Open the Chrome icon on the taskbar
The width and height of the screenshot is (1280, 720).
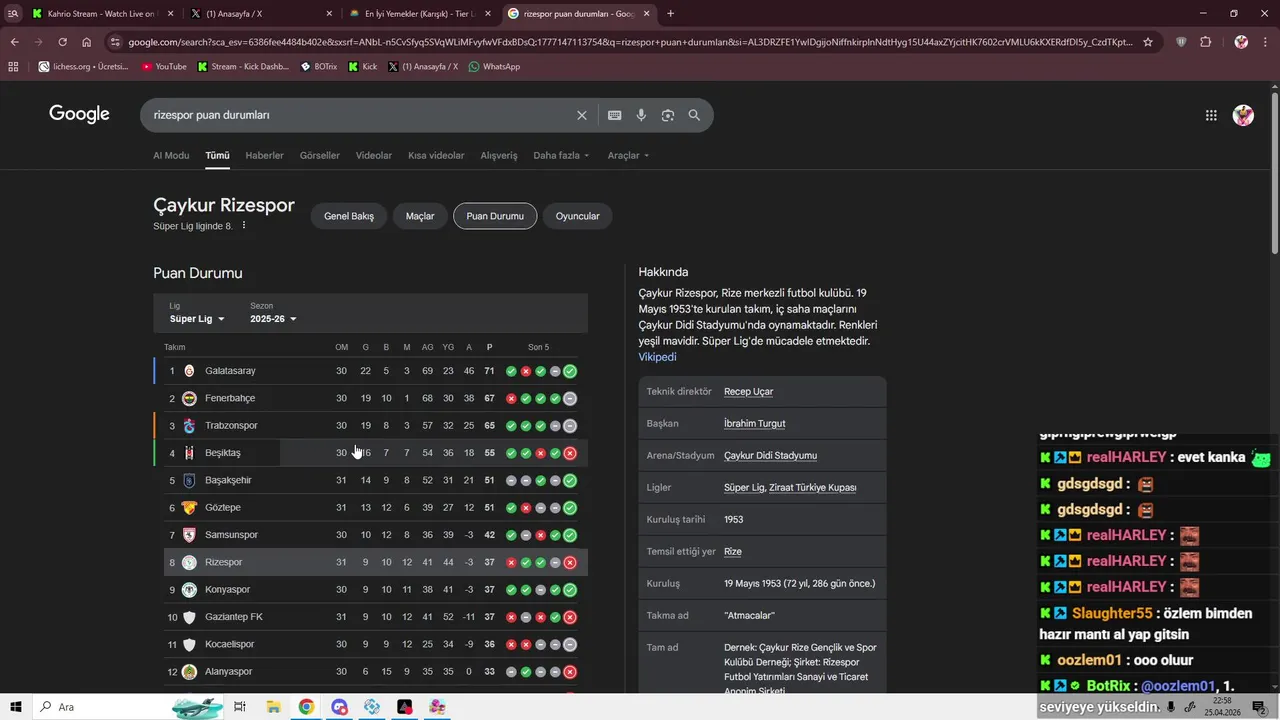(306, 707)
